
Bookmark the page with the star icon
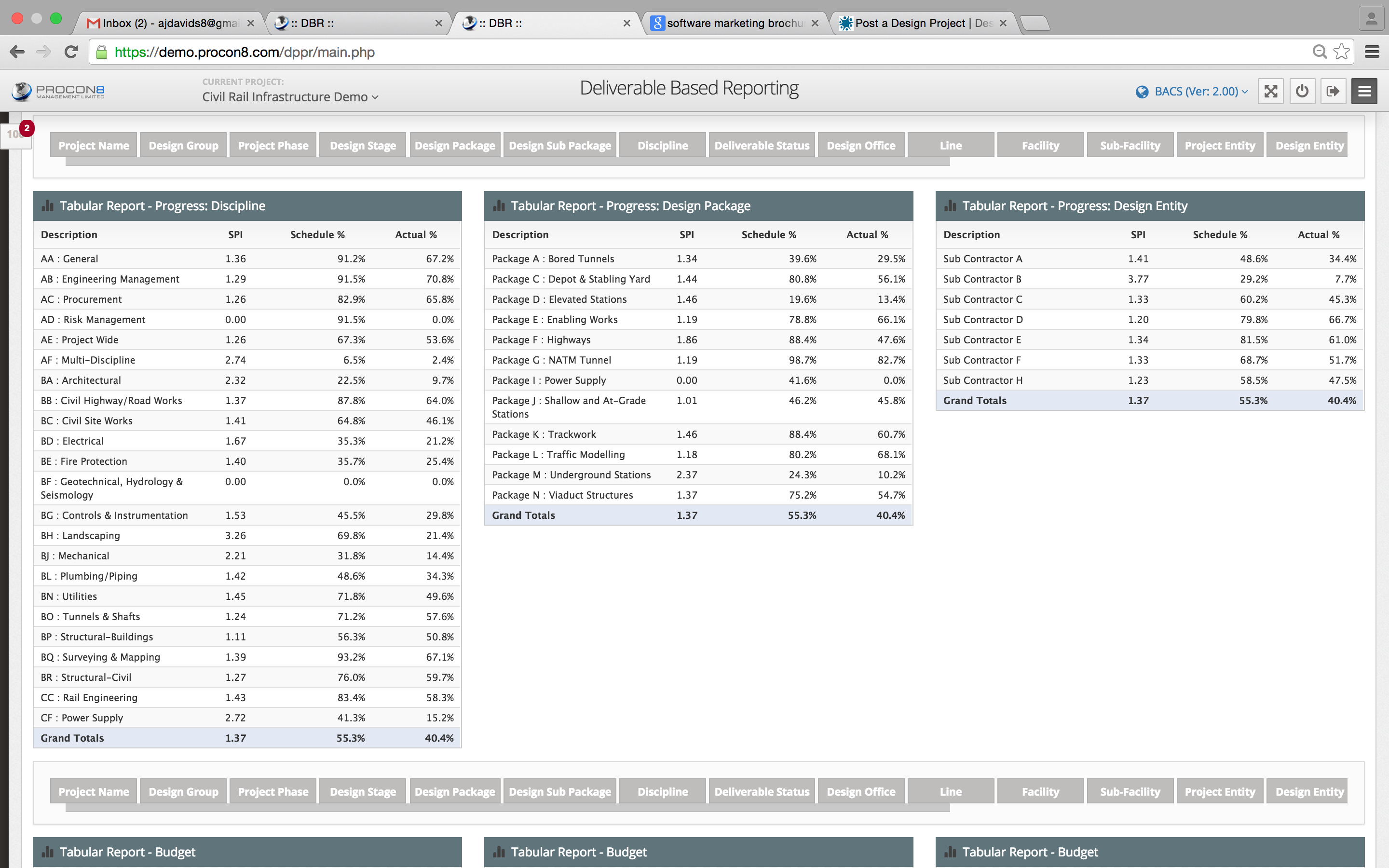tap(1341, 52)
